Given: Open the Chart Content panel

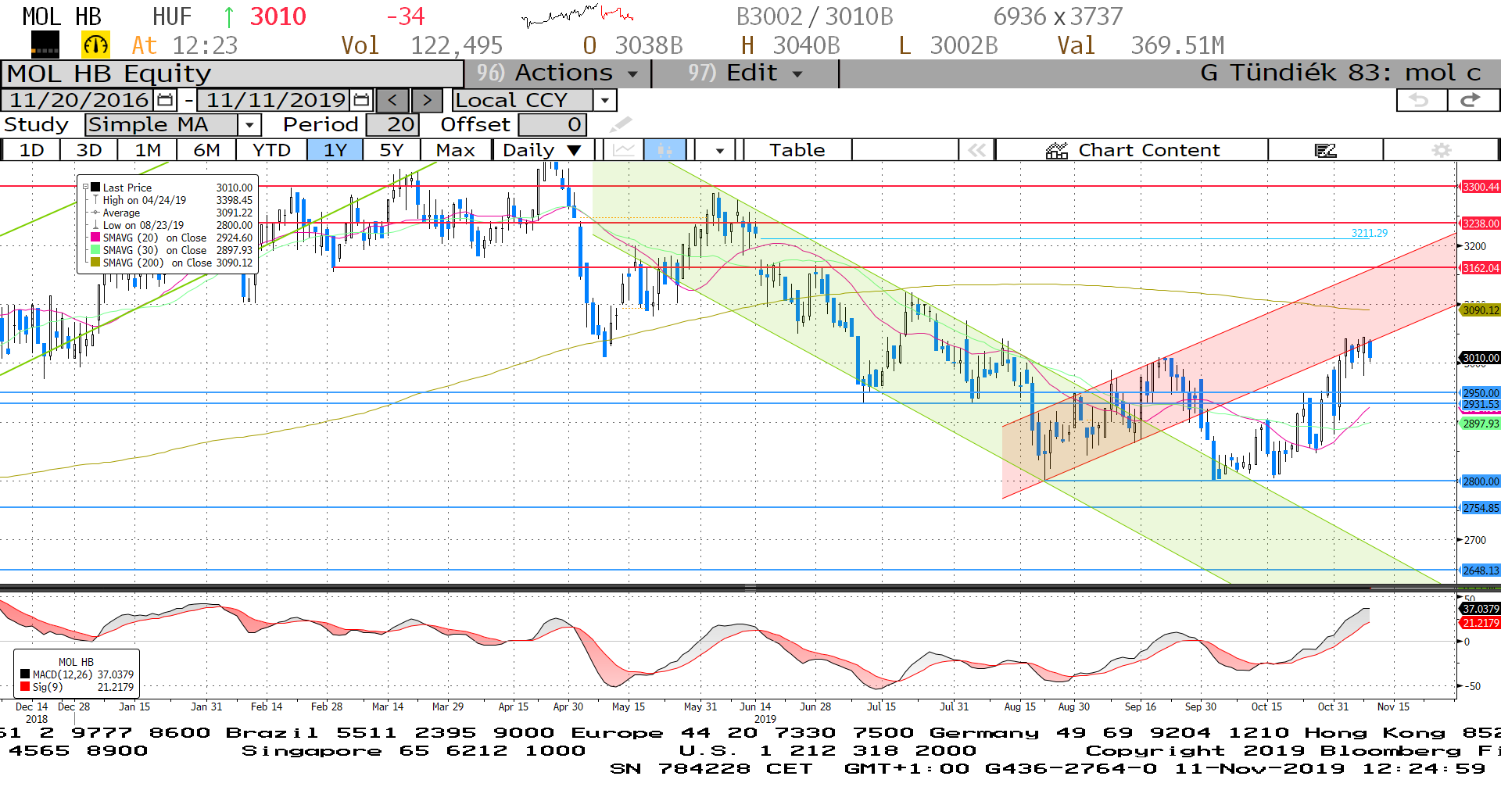Looking at the screenshot, I should coord(1132,150).
